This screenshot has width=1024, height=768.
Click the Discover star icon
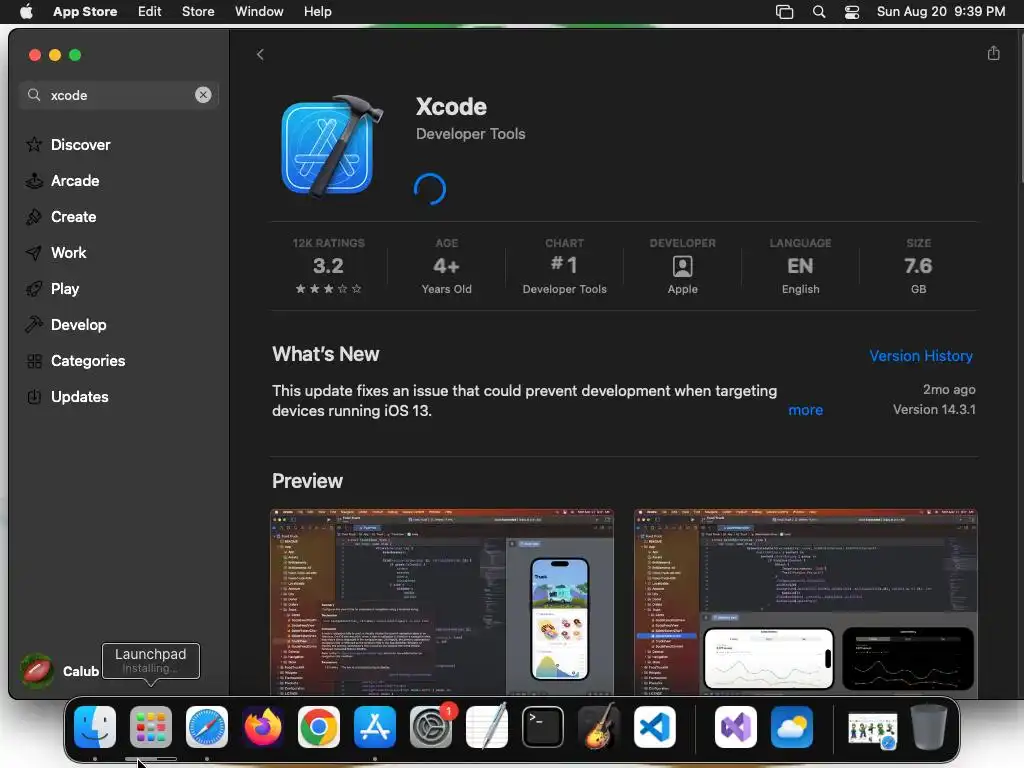tap(34, 144)
